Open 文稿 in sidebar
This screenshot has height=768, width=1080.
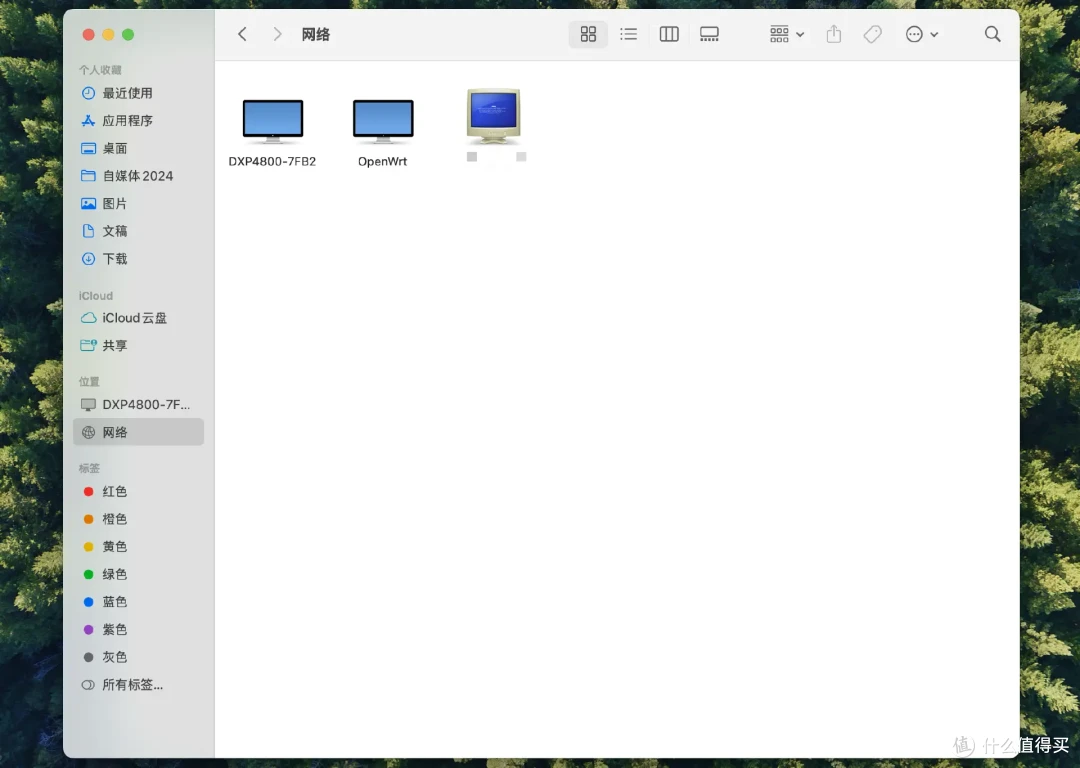click(x=138, y=231)
